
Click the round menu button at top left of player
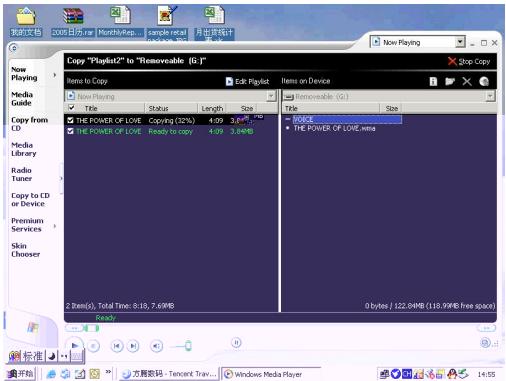[14, 48]
